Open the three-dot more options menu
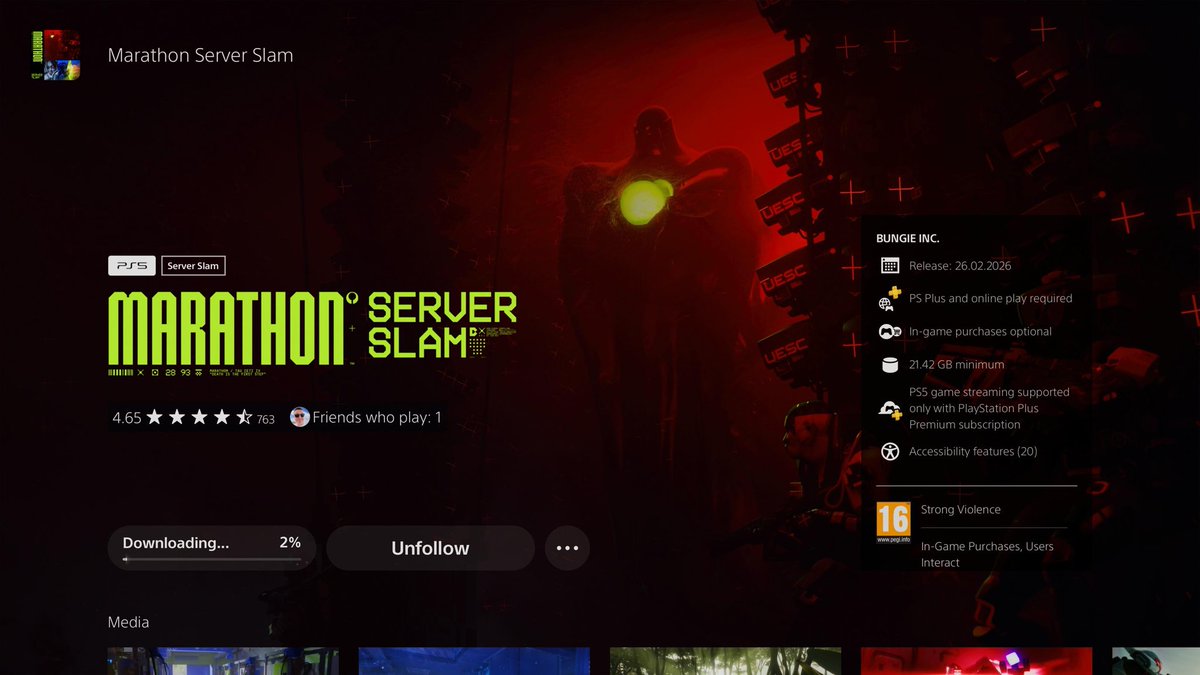Image resolution: width=1200 pixels, height=675 pixels. (567, 548)
